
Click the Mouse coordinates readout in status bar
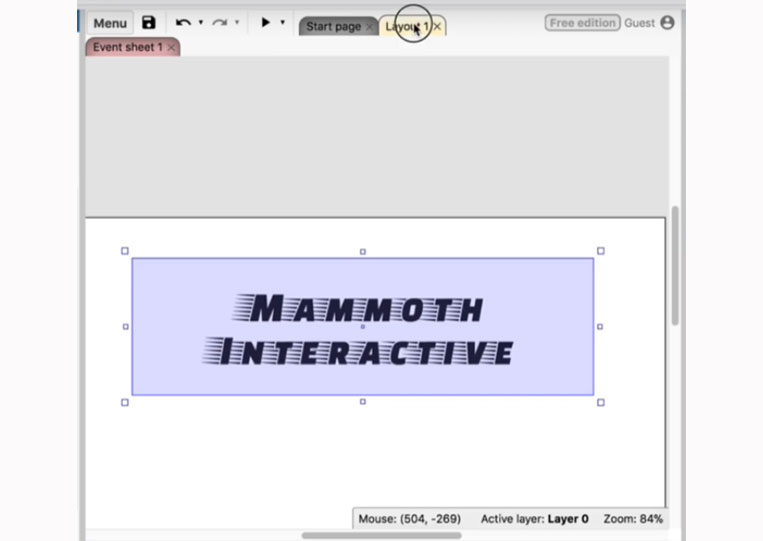click(x=409, y=519)
